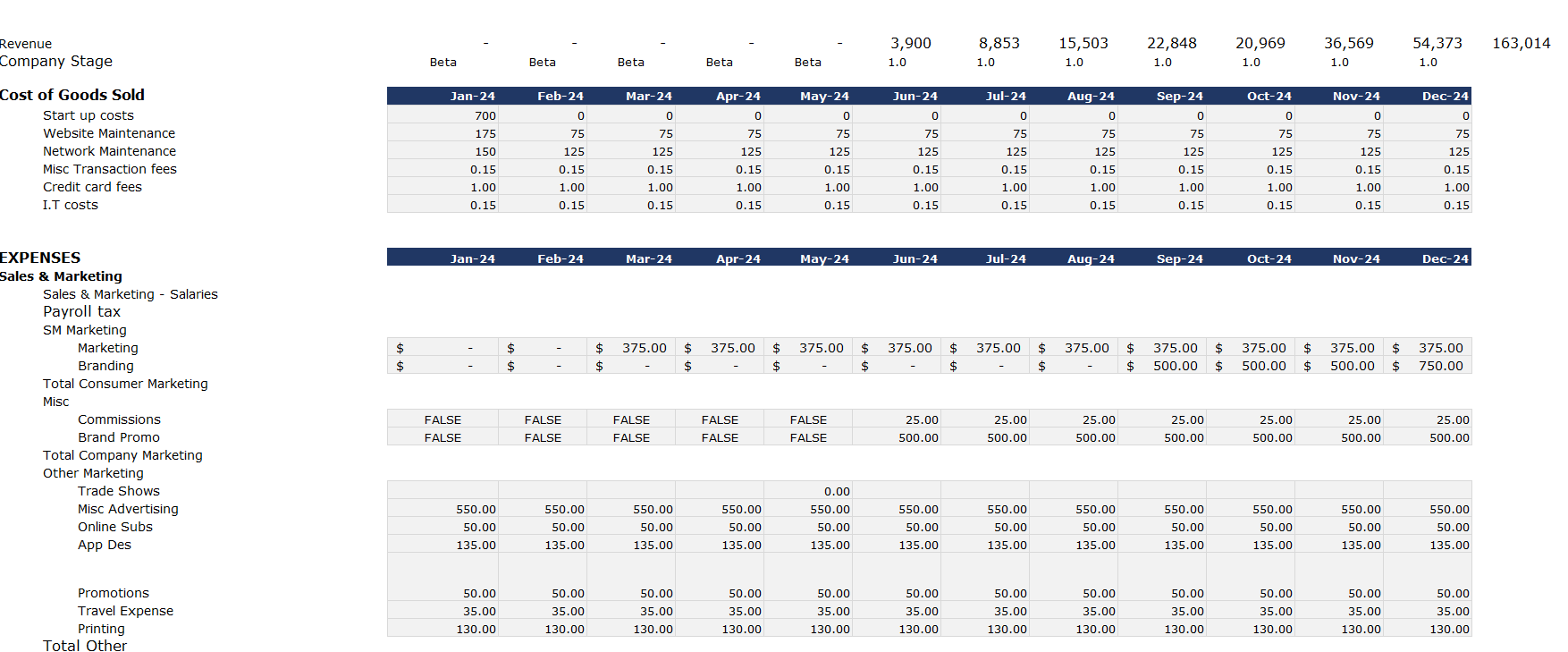Select the Sales & Marketing - Salaries label
Image resolution: width=1568 pixels, height=652 pixels.
(130, 294)
